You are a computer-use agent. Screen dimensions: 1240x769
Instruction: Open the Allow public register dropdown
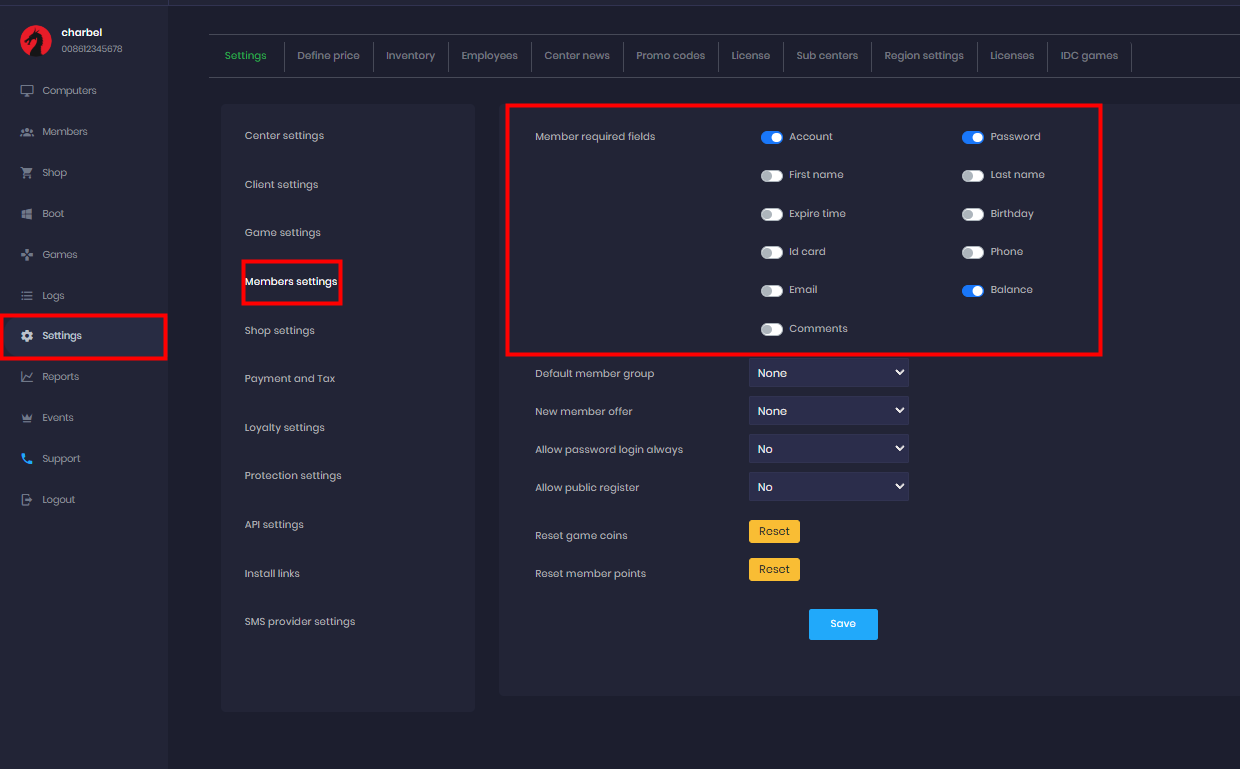coord(828,487)
